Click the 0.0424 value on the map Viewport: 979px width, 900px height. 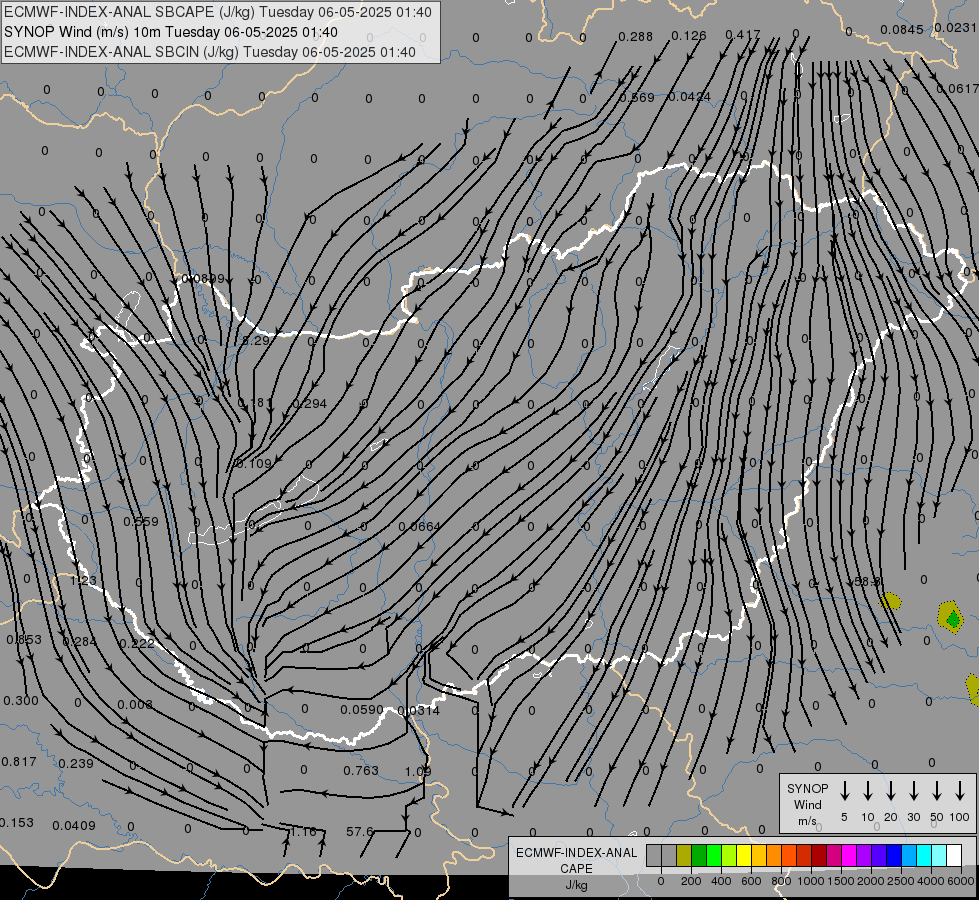[x=689, y=97]
